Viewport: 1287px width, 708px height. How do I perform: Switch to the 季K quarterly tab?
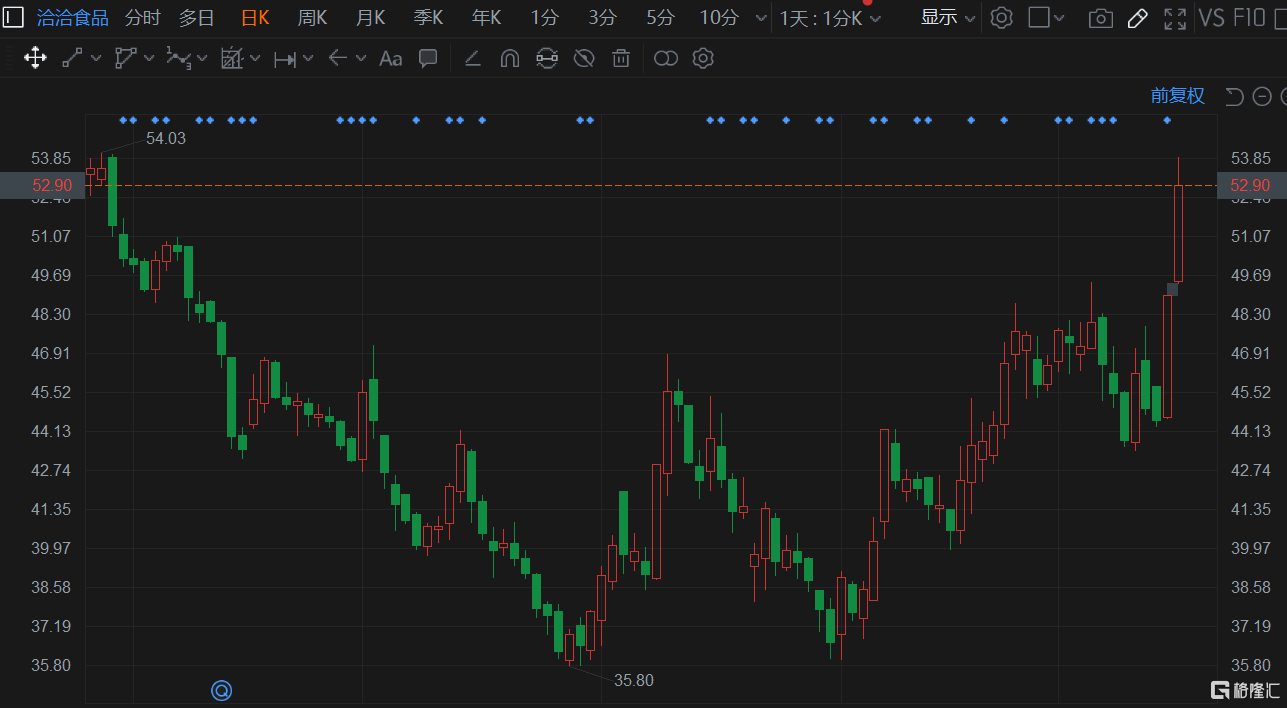tap(429, 18)
